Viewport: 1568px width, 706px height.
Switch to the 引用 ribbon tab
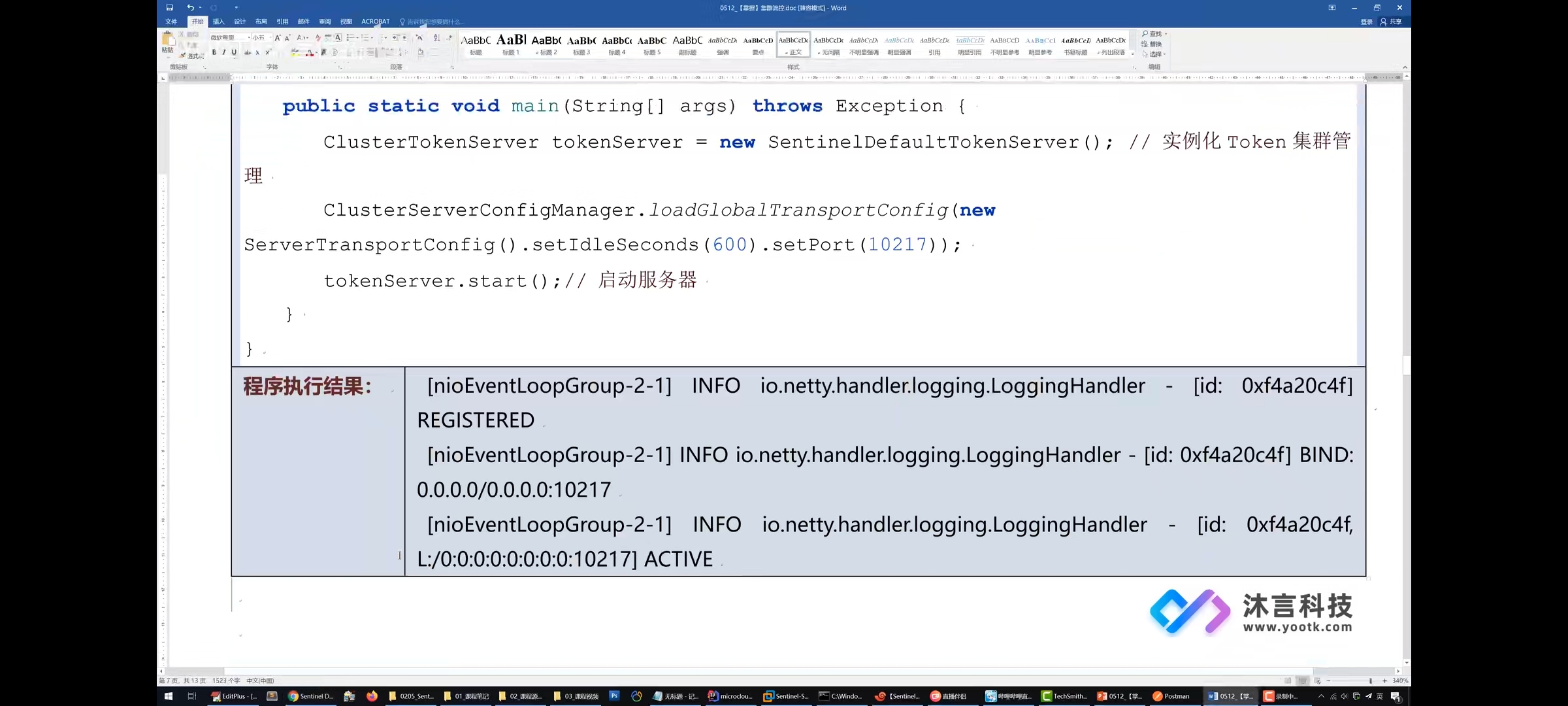(x=282, y=22)
